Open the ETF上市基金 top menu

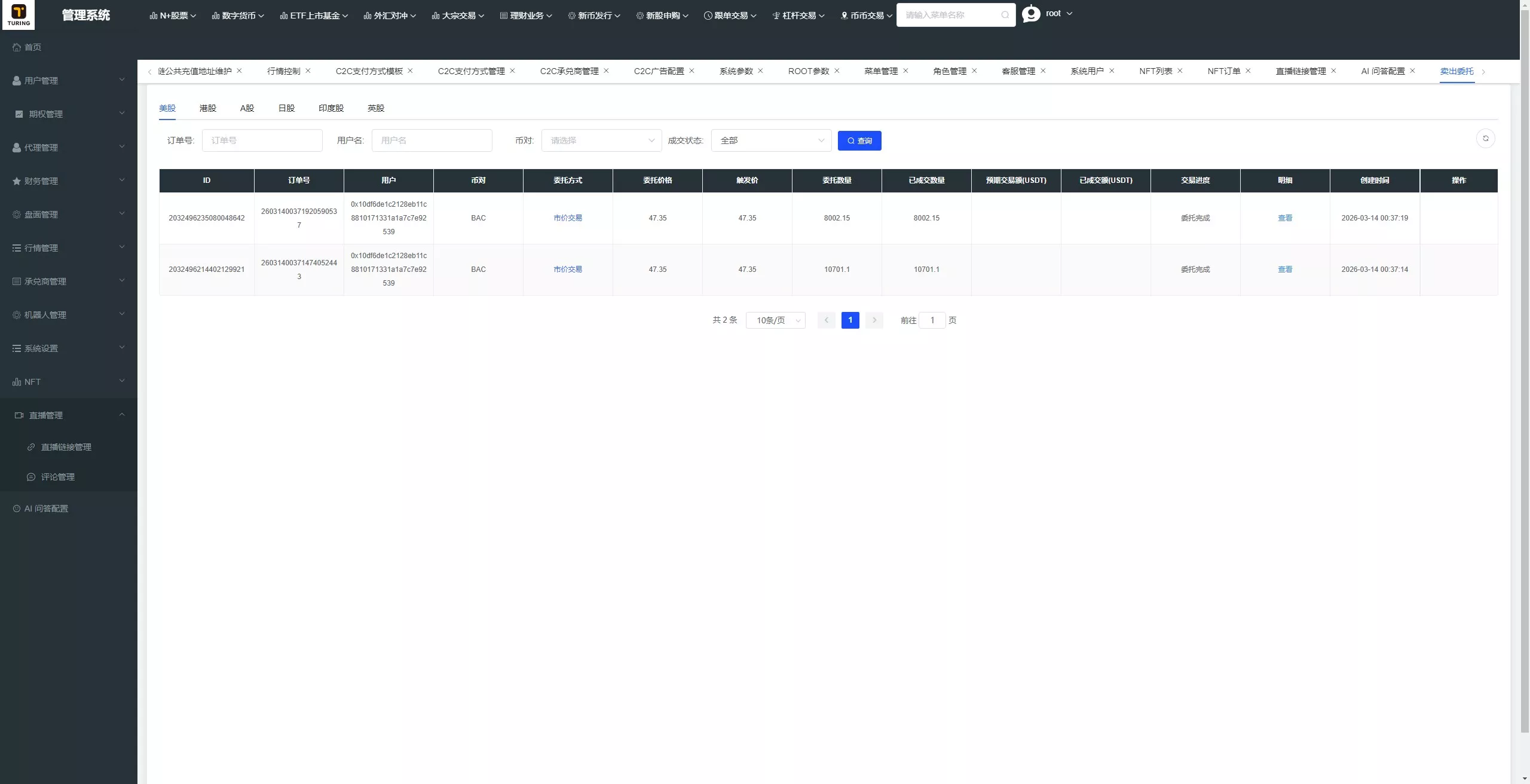(314, 16)
